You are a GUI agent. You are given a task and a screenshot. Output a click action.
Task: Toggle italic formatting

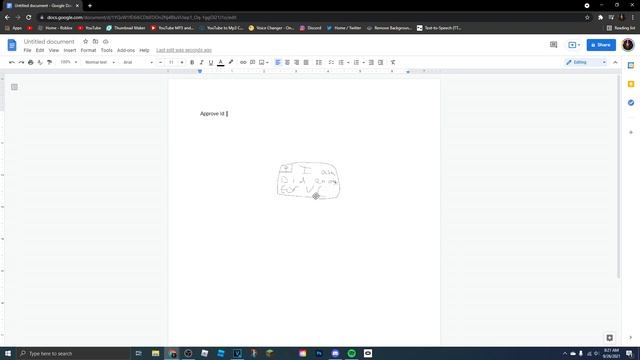point(202,62)
